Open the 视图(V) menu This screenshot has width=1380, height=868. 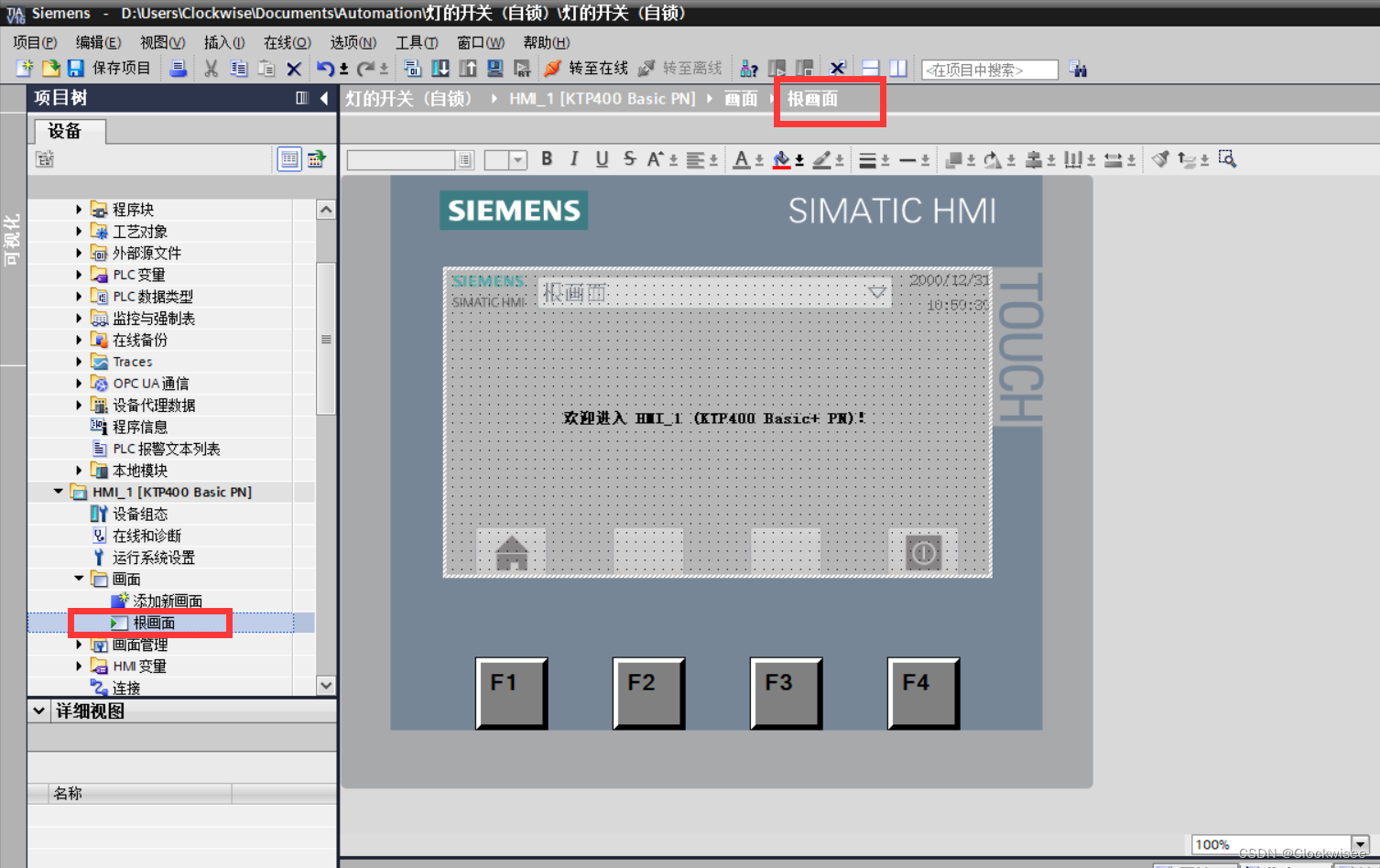pos(162,42)
